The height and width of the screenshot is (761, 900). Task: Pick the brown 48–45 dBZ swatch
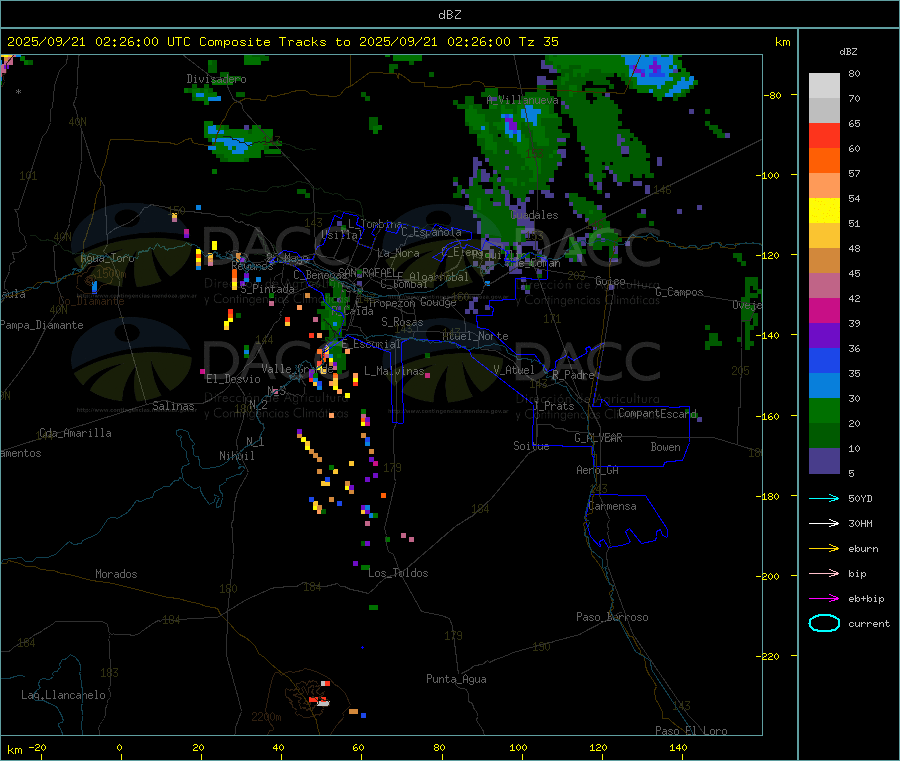point(824,261)
